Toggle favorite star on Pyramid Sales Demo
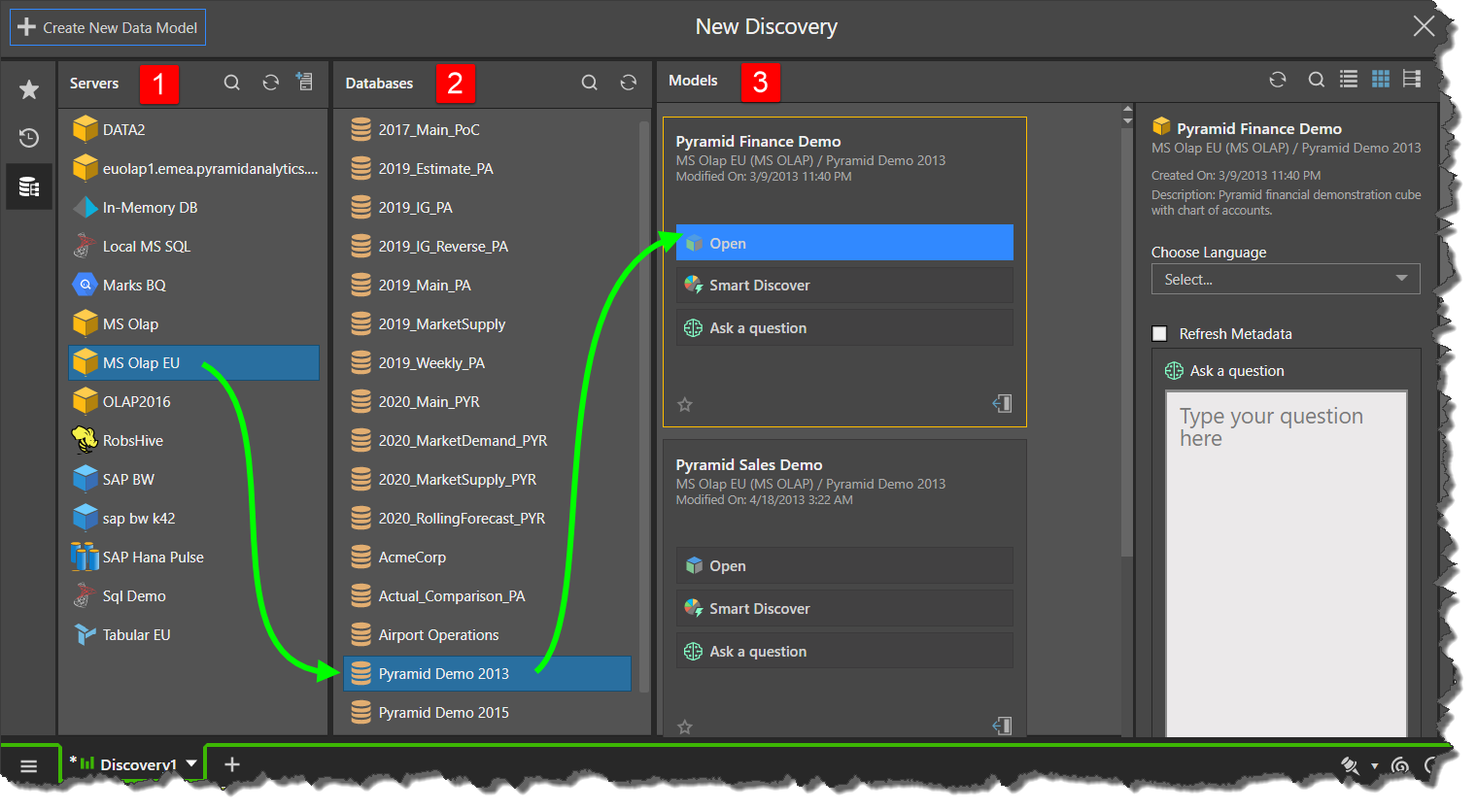The height and width of the screenshot is (812, 1477). coord(685,727)
